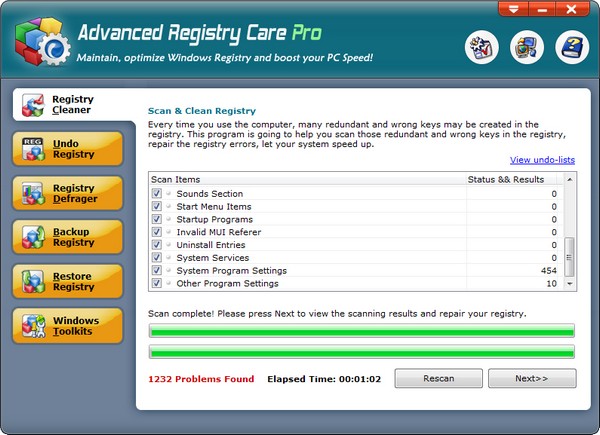Open the View undo-lists link

[x=542, y=160]
